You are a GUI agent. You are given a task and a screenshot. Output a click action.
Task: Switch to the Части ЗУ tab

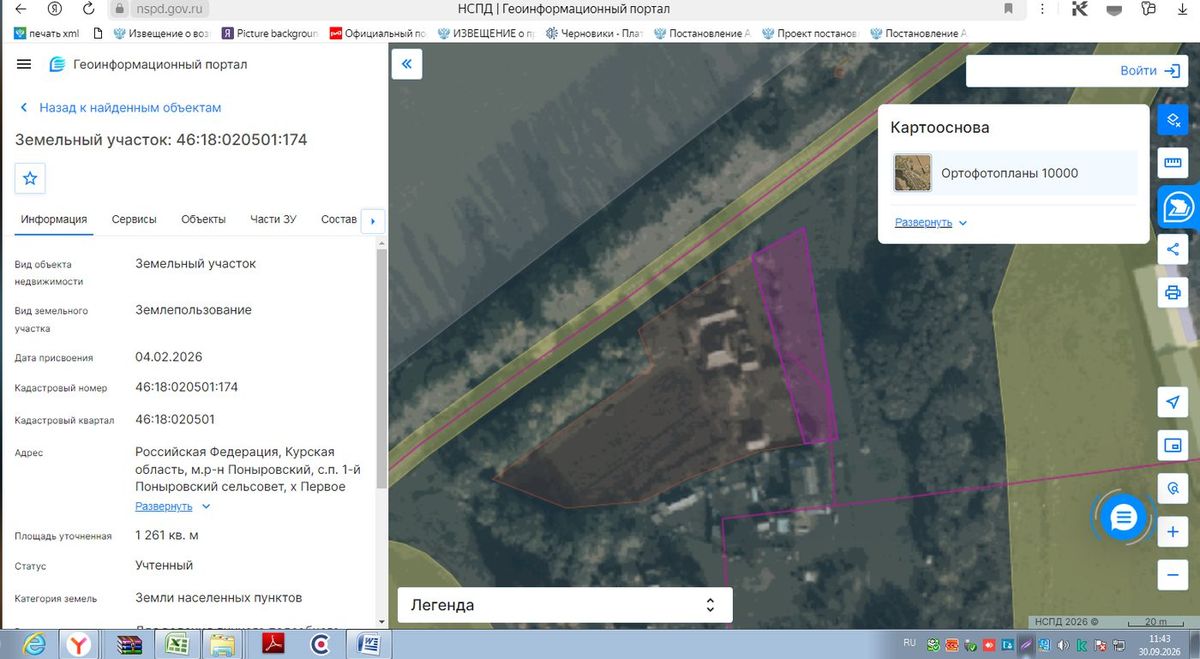(273, 219)
